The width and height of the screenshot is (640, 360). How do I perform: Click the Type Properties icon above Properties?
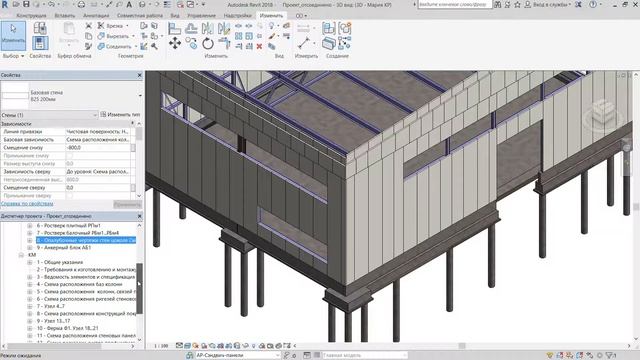click(x=40, y=28)
